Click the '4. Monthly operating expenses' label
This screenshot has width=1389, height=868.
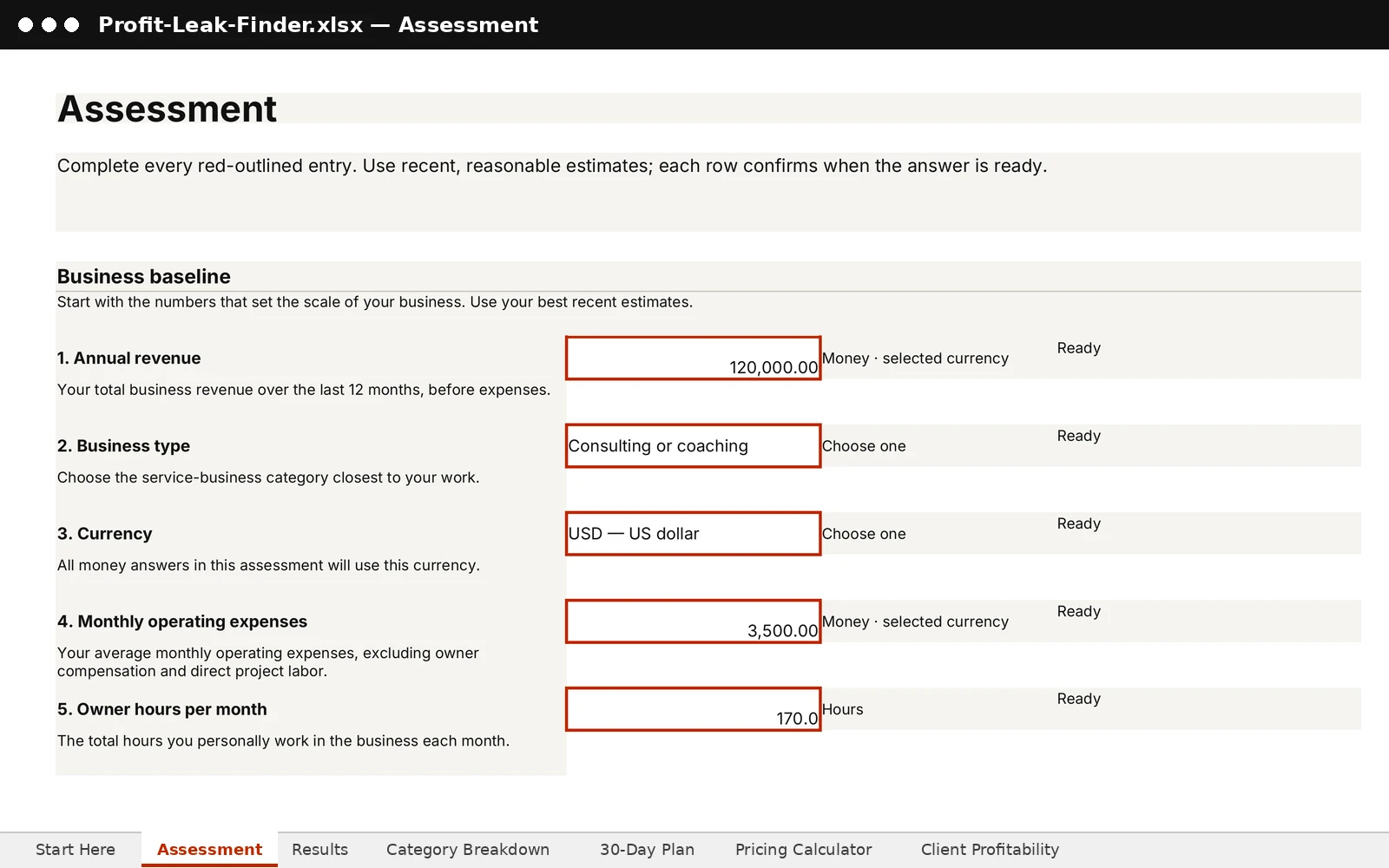coord(182,621)
